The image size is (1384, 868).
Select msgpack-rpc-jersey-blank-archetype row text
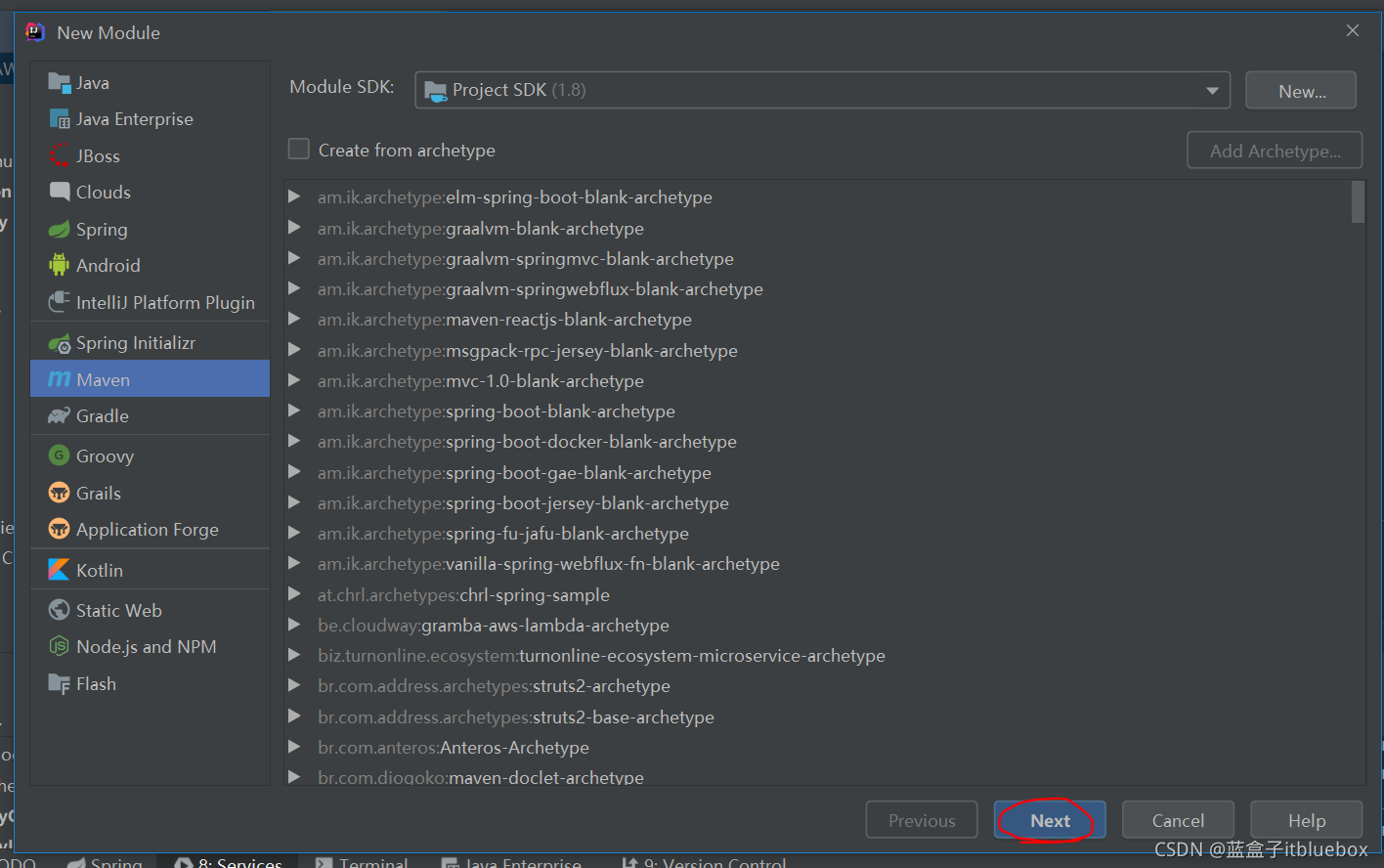click(x=528, y=350)
